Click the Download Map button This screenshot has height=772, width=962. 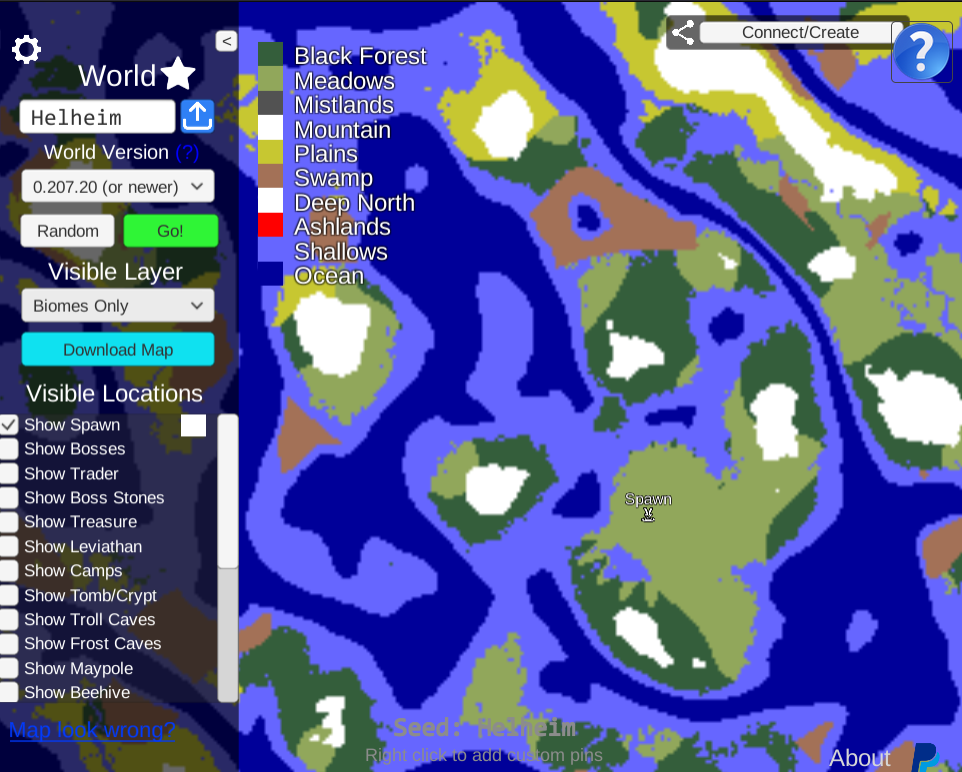(118, 349)
